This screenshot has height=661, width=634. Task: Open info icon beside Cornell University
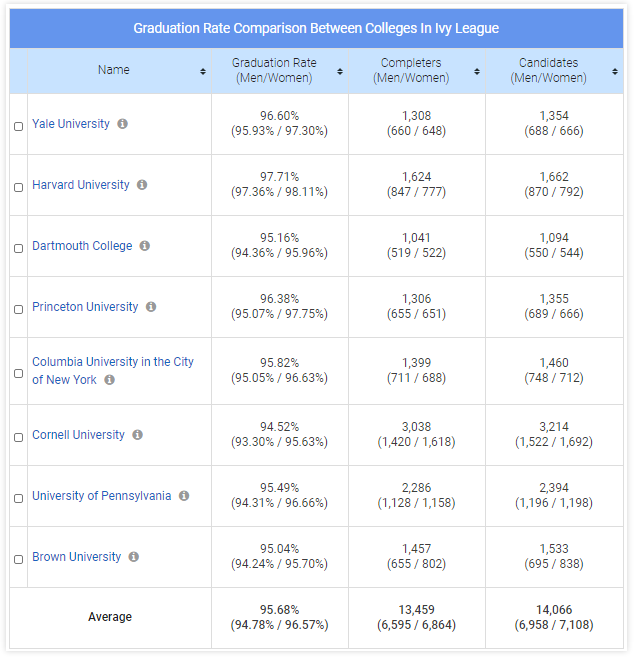click(x=138, y=435)
